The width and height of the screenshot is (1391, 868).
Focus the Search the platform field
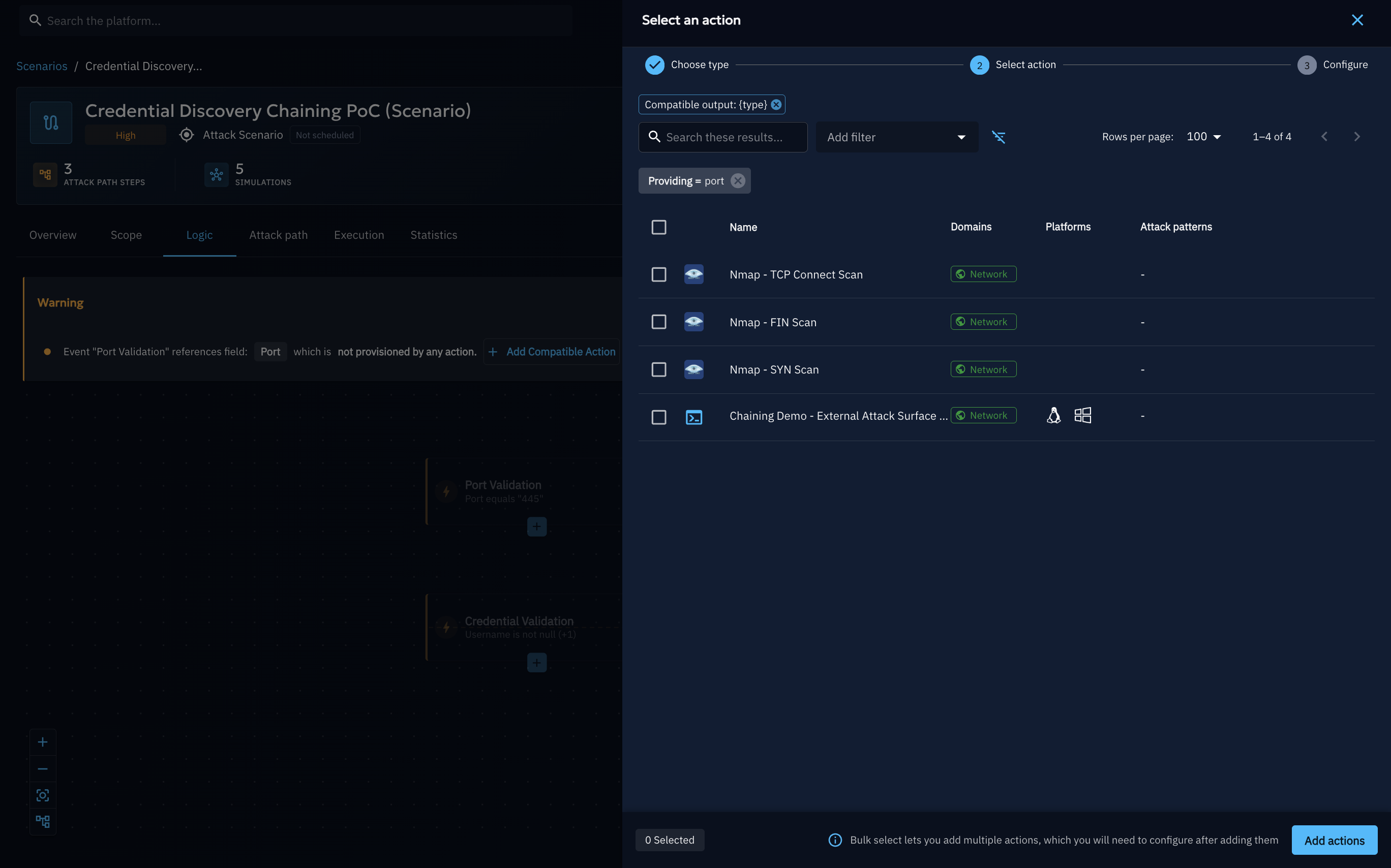[296, 21]
